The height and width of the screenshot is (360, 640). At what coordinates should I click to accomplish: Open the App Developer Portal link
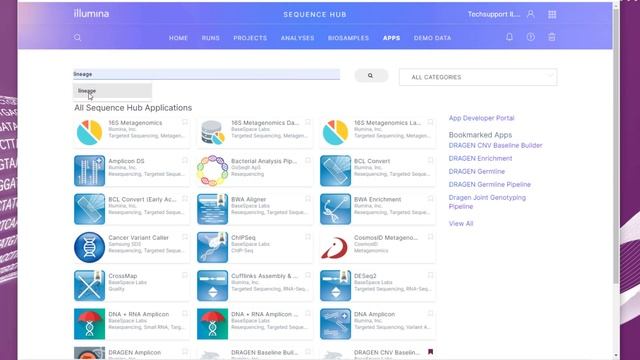coord(481,118)
